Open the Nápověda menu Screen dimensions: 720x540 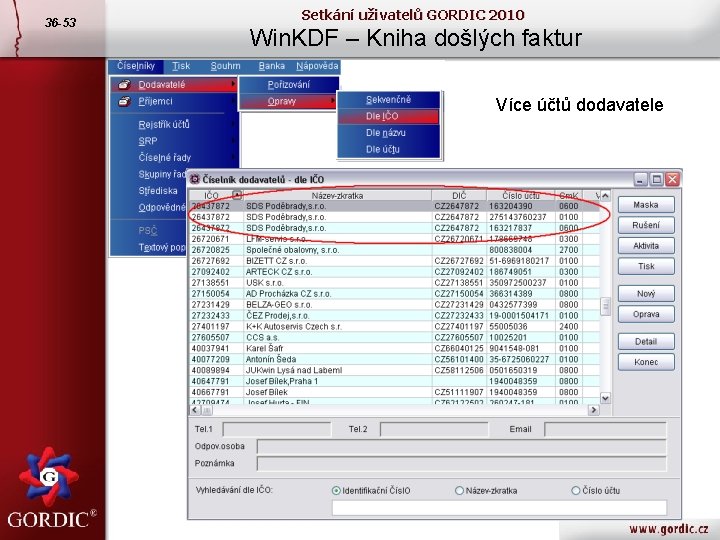coord(317,66)
